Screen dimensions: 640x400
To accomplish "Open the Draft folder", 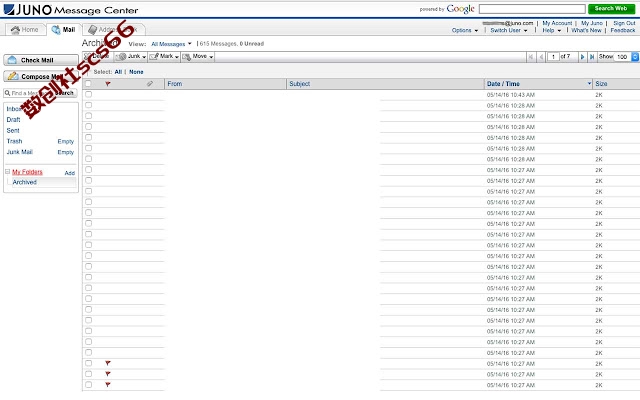I will click(x=13, y=120).
